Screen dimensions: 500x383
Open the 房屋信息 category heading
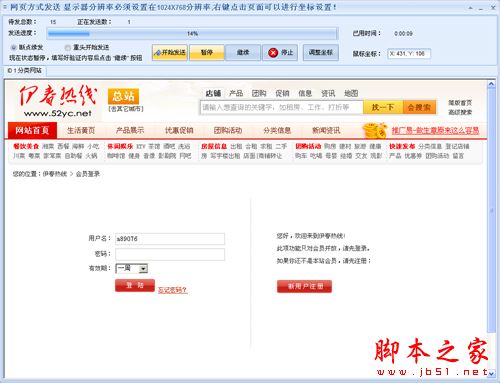(x=214, y=146)
